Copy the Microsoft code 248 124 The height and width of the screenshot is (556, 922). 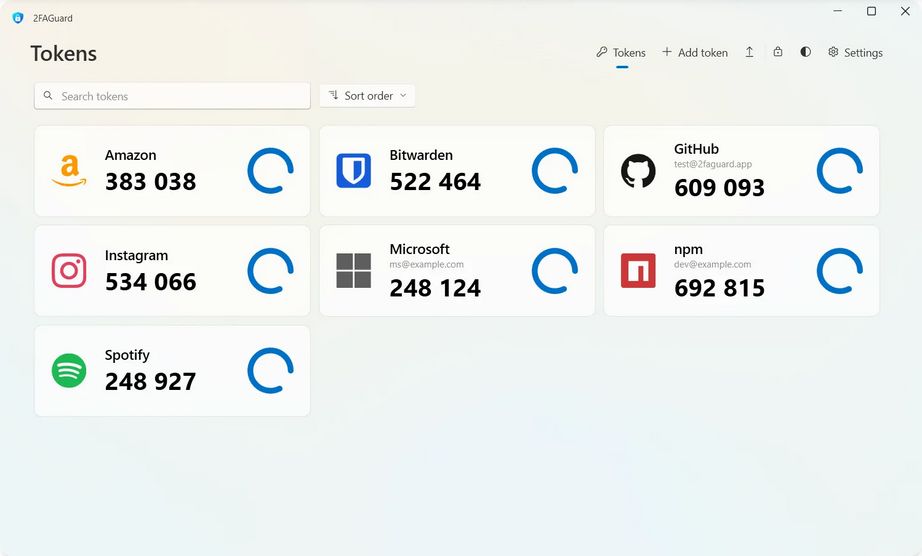435,288
